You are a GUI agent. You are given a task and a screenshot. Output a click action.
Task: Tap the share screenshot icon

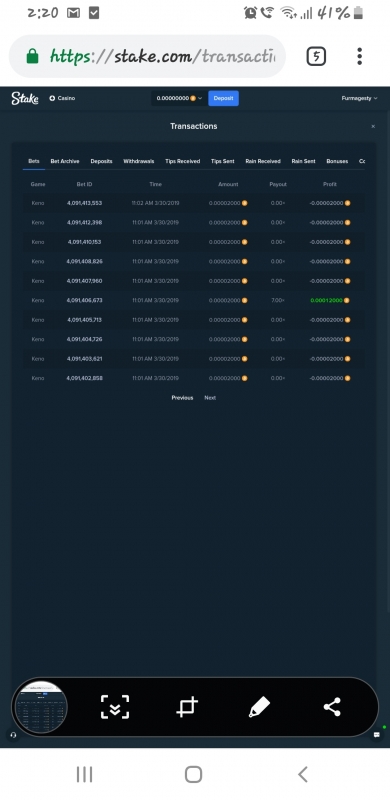332,707
